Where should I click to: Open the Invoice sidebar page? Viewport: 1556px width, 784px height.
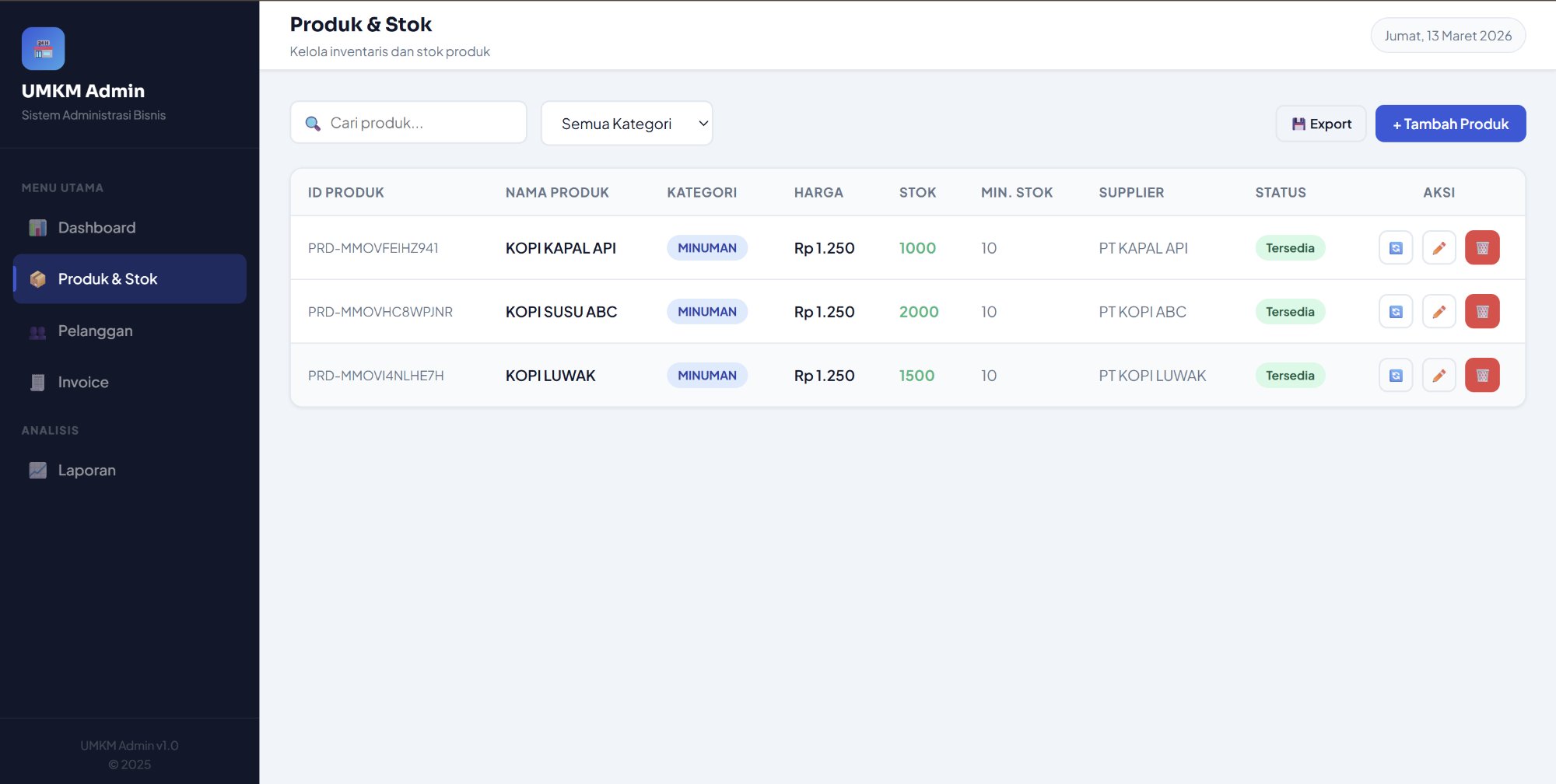[82, 383]
